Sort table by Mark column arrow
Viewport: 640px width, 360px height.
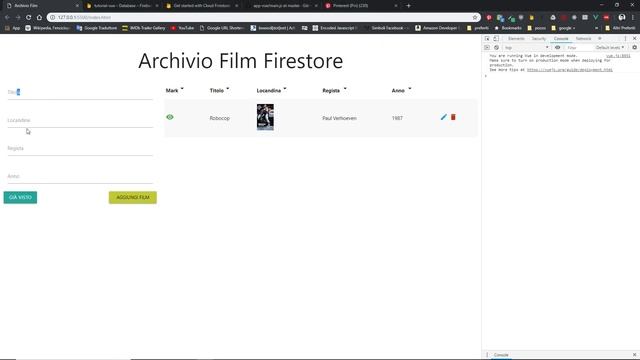182,89
